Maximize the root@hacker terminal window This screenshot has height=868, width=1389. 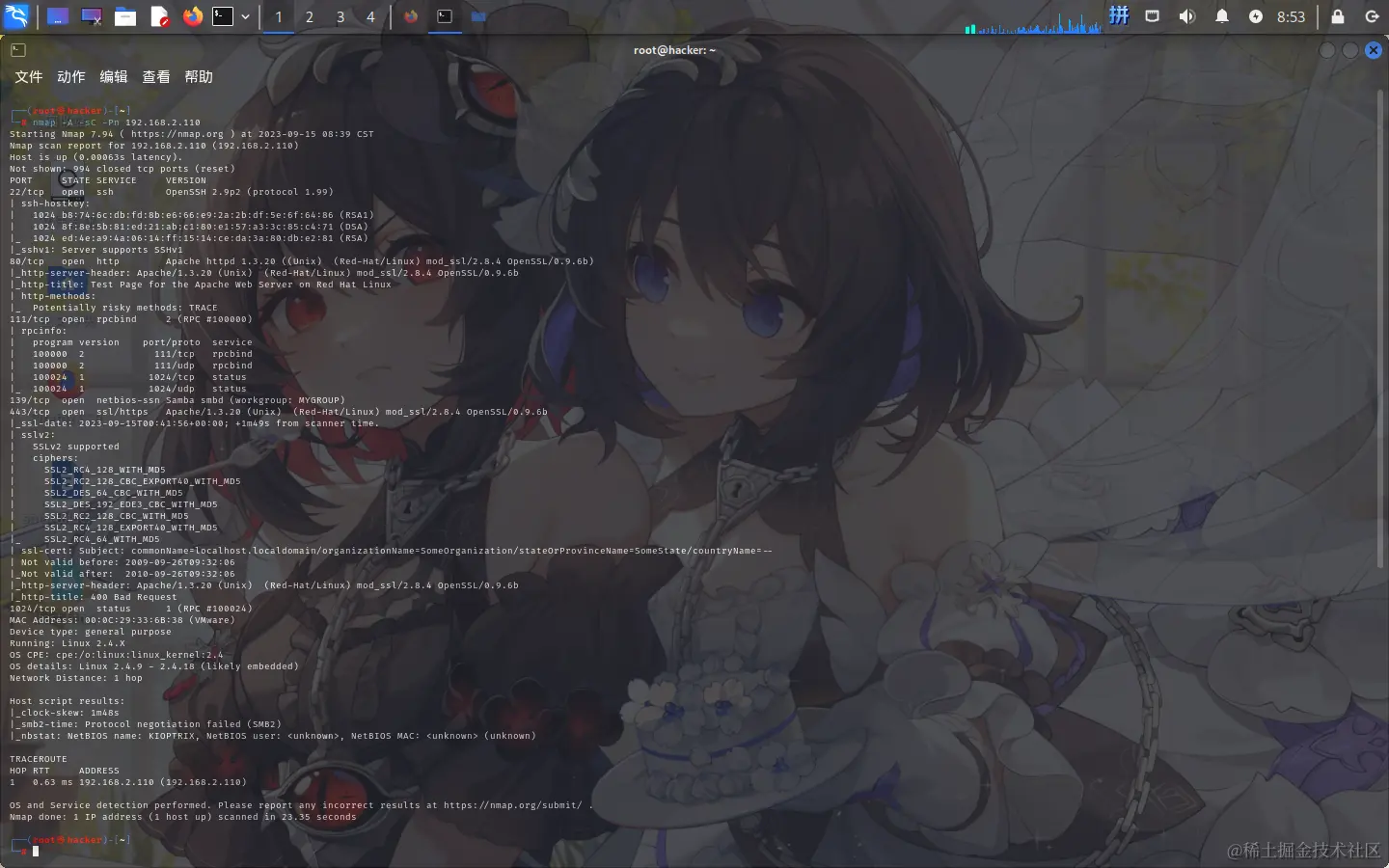[x=1350, y=50]
